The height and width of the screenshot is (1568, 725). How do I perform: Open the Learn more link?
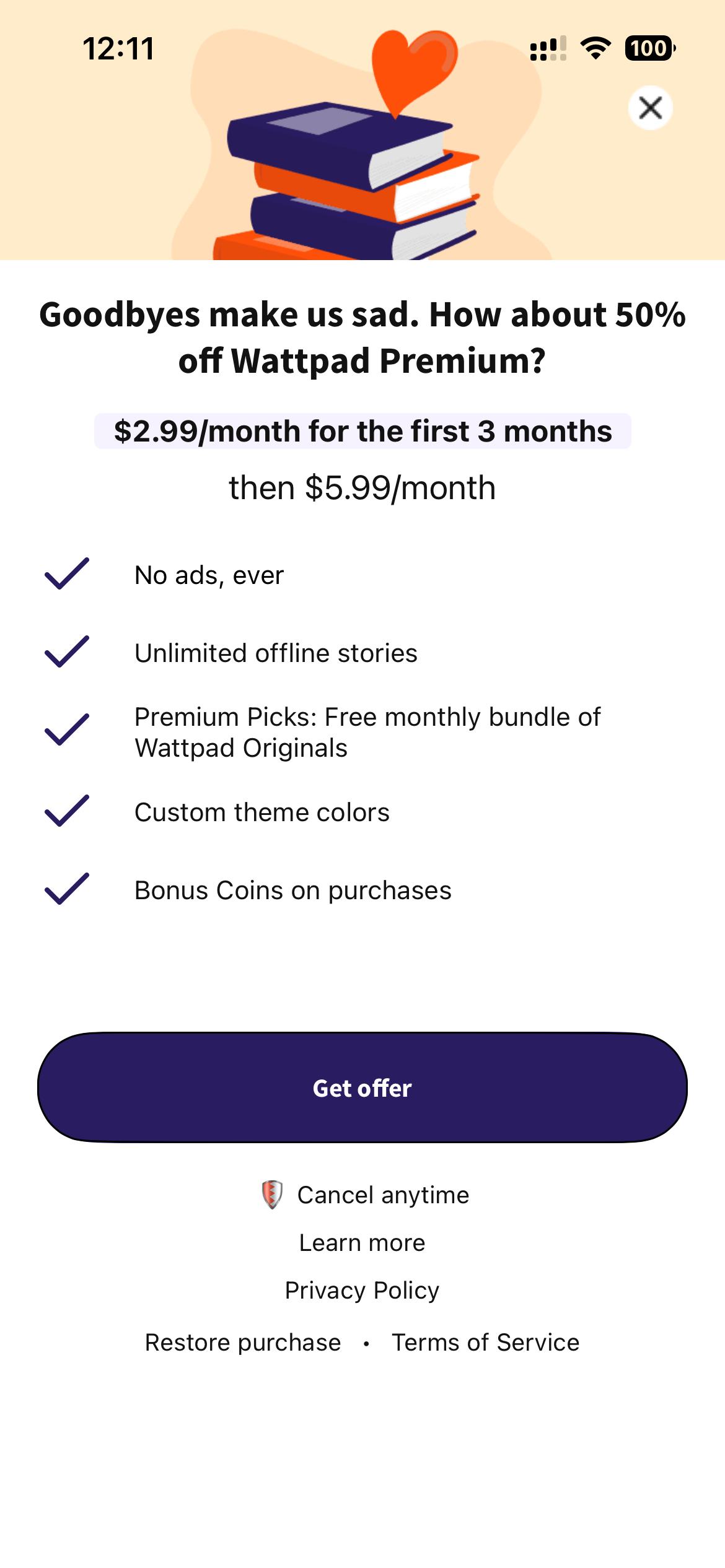362,1243
